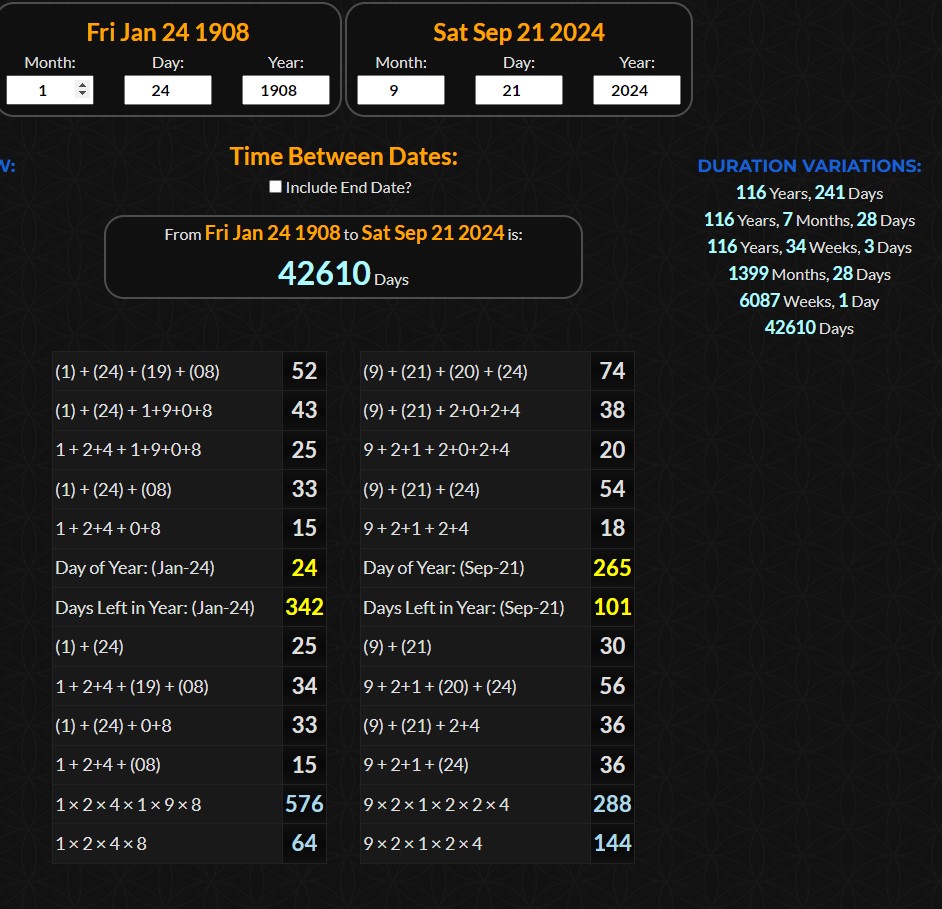
Task: Select the start Year field showing 1908
Action: tap(285, 90)
